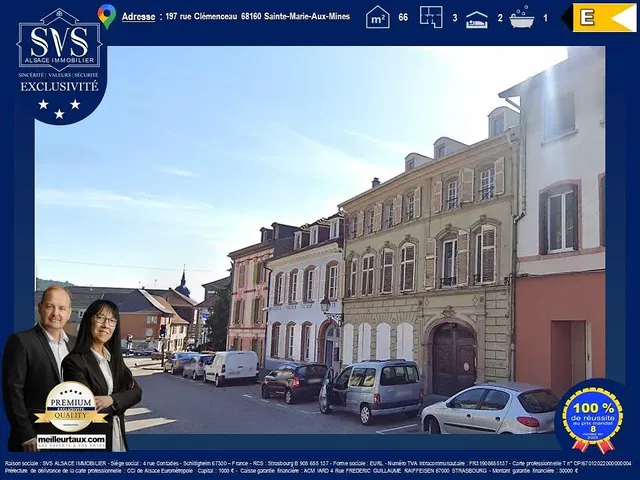Click the square meters surface icon

[377, 17]
